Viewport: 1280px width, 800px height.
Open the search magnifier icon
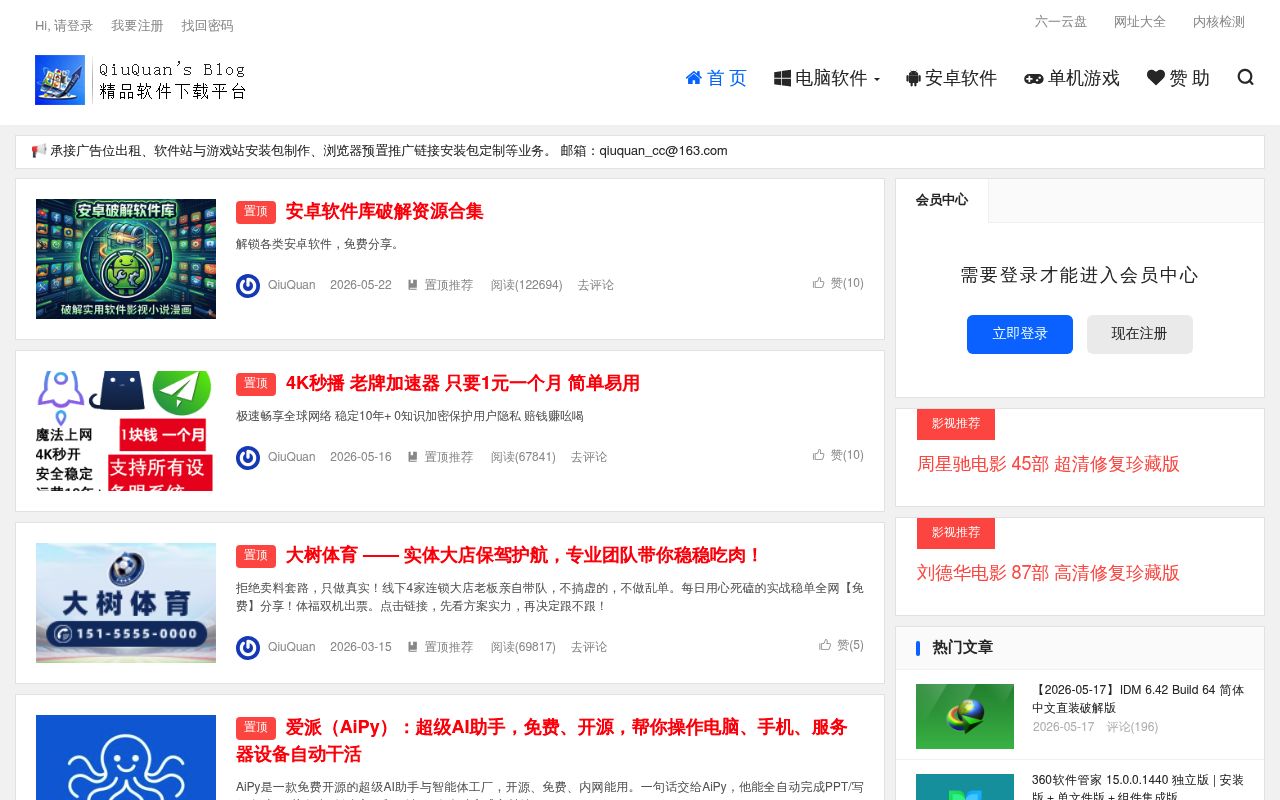click(x=1245, y=77)
